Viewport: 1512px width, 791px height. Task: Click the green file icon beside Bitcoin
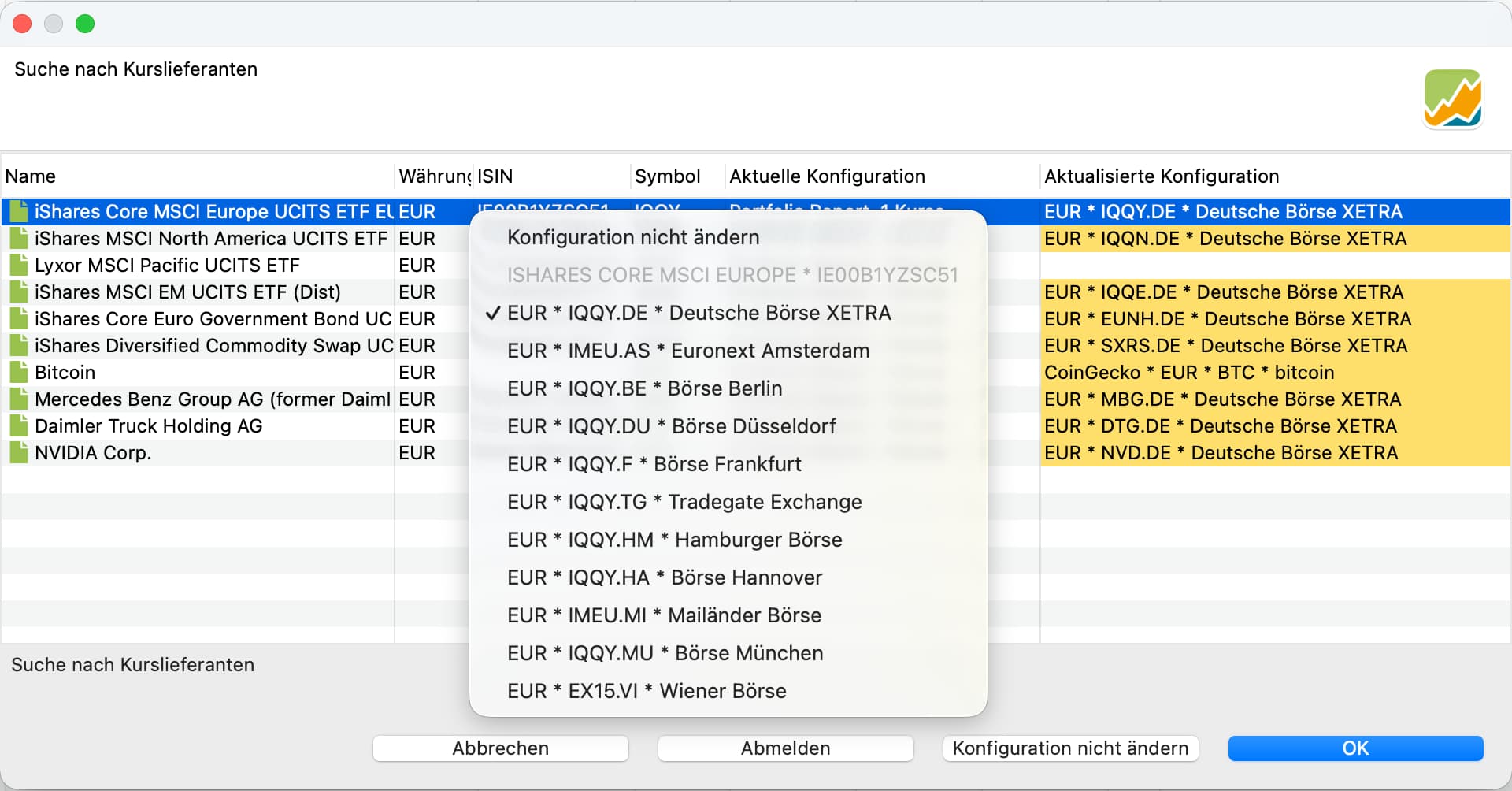19,373
